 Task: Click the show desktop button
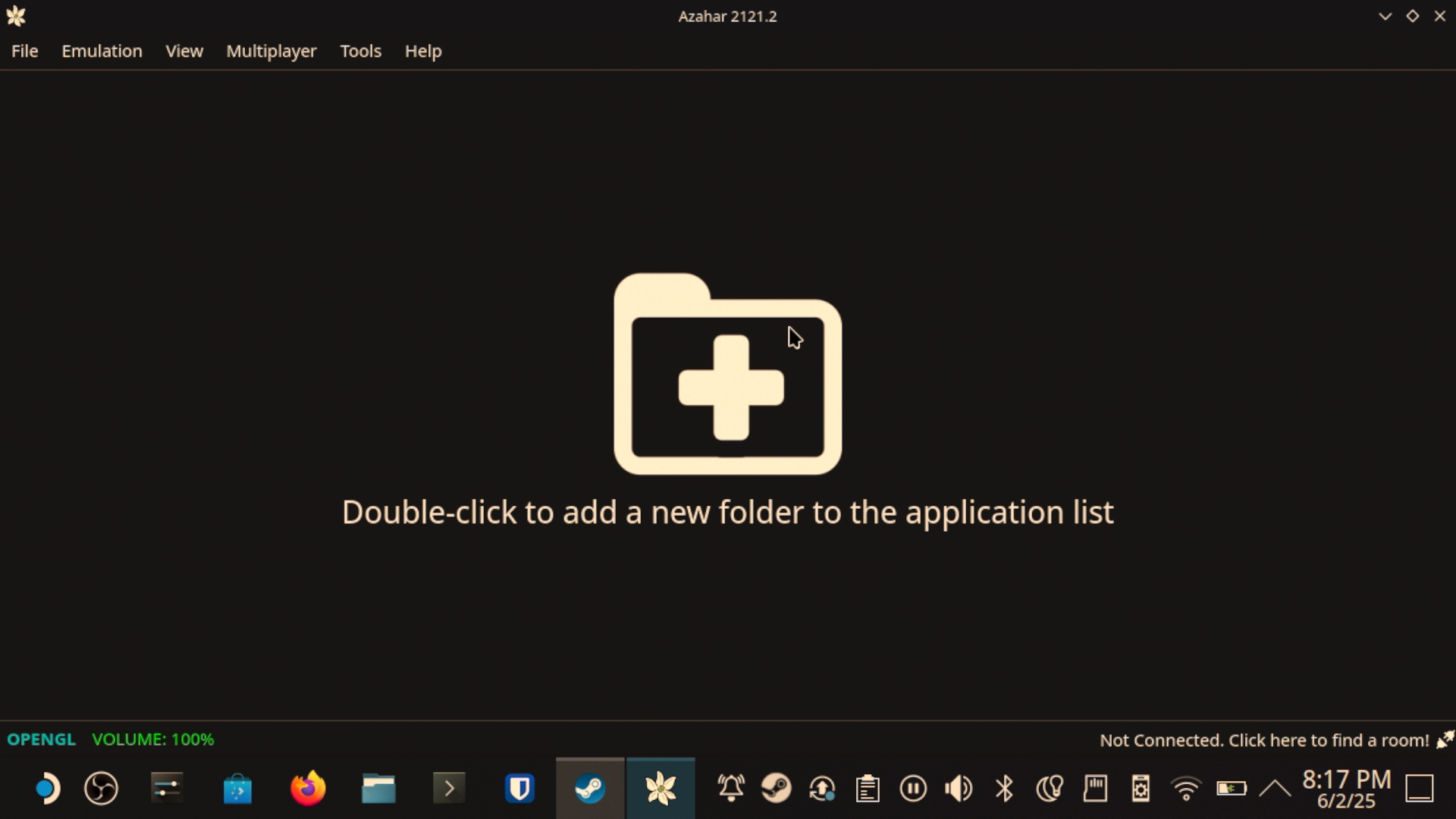point(1420,789)
